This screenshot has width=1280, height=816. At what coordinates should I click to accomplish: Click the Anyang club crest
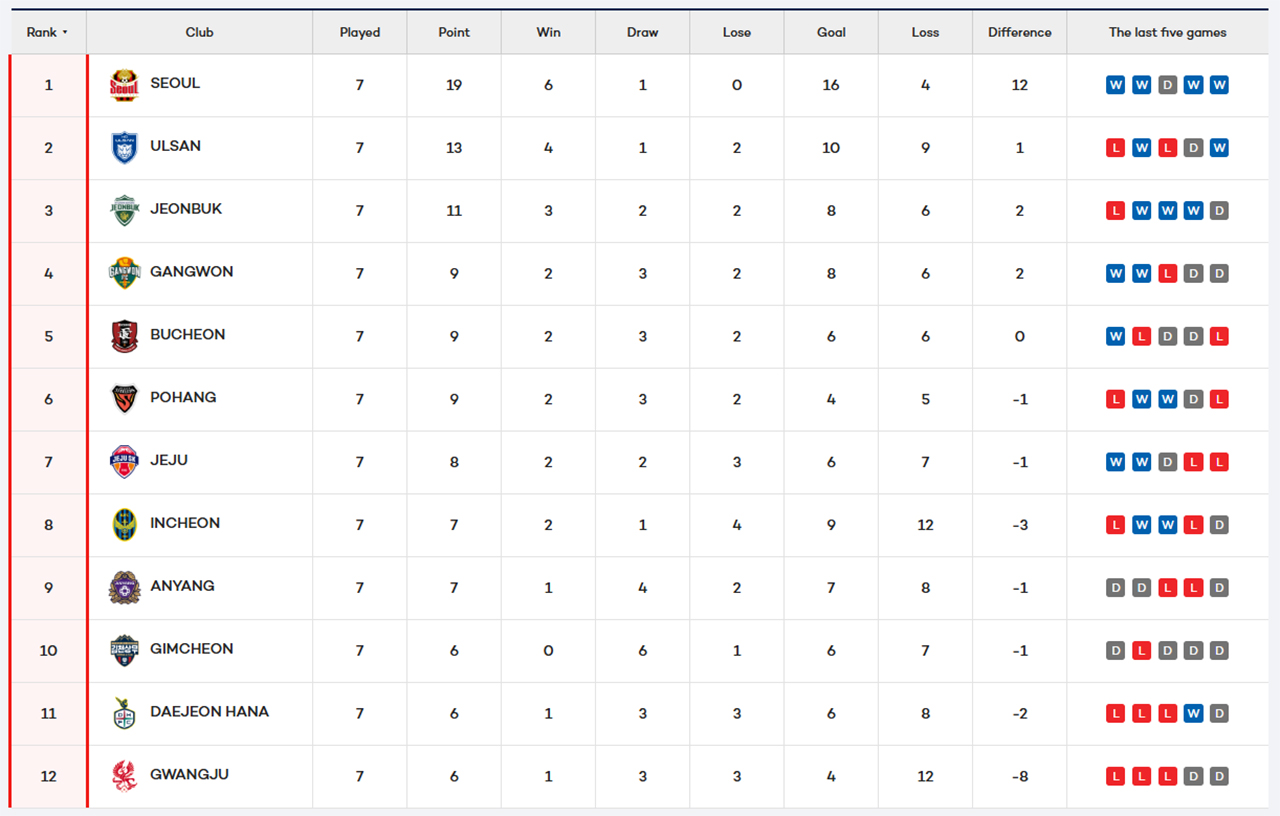(x=124, y=588)
